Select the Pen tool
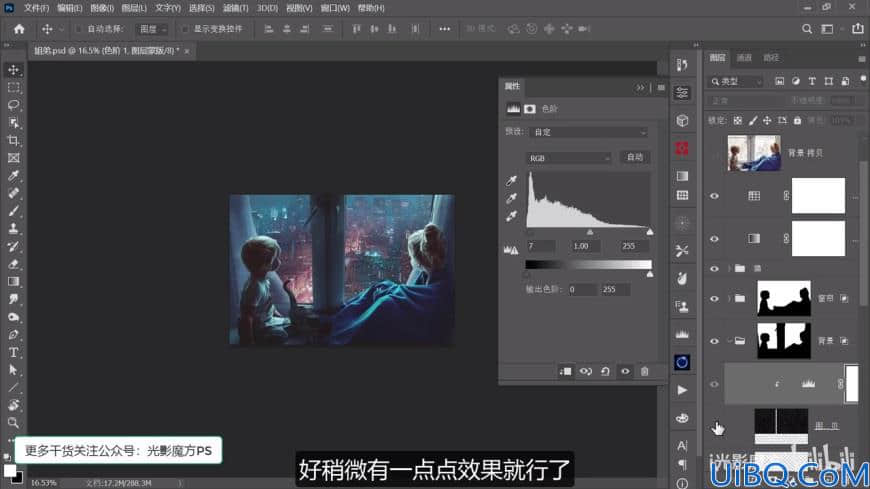The width and height of the screenshot is (870, 489). pos(13,335)
